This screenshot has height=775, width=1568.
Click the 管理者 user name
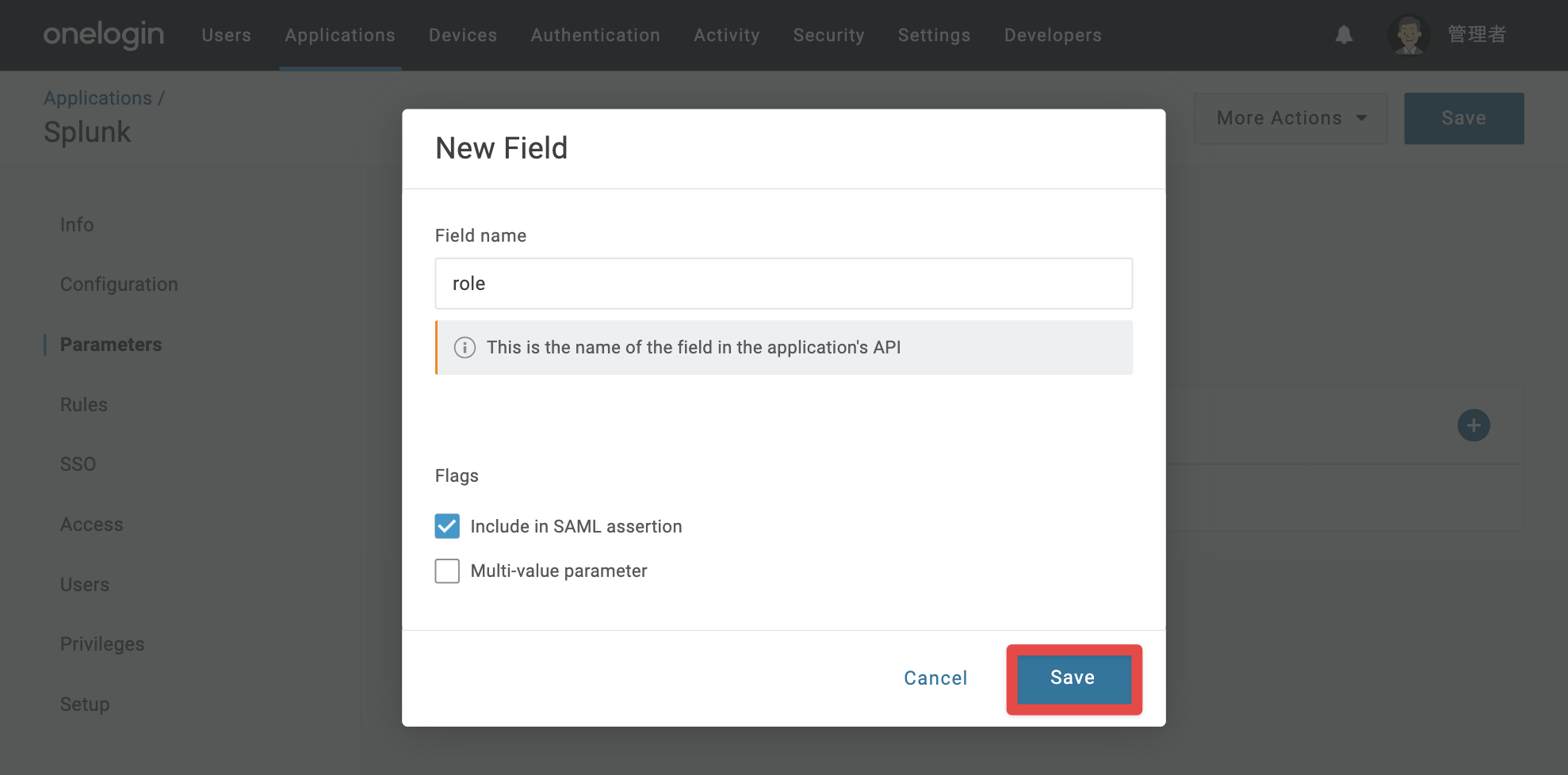[x=1477, y=35]
